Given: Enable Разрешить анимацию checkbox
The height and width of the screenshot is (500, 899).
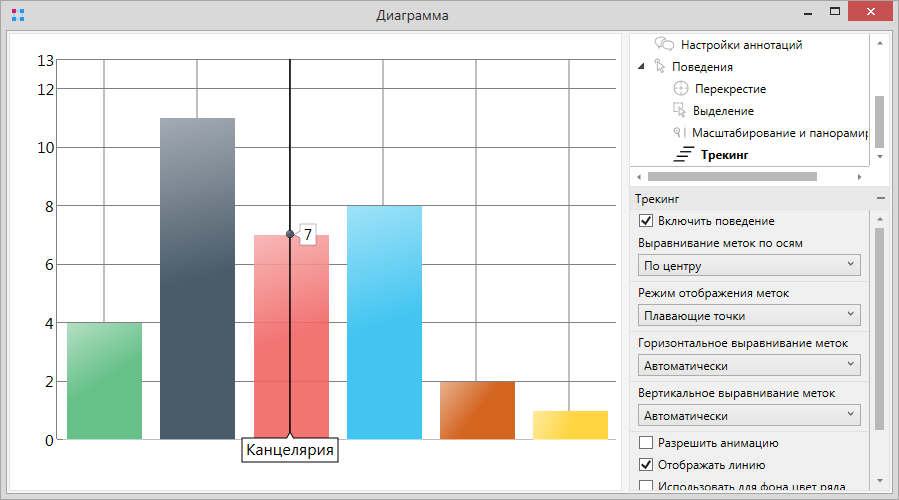Looking at the screenshot, I should (x=646, y=443).
